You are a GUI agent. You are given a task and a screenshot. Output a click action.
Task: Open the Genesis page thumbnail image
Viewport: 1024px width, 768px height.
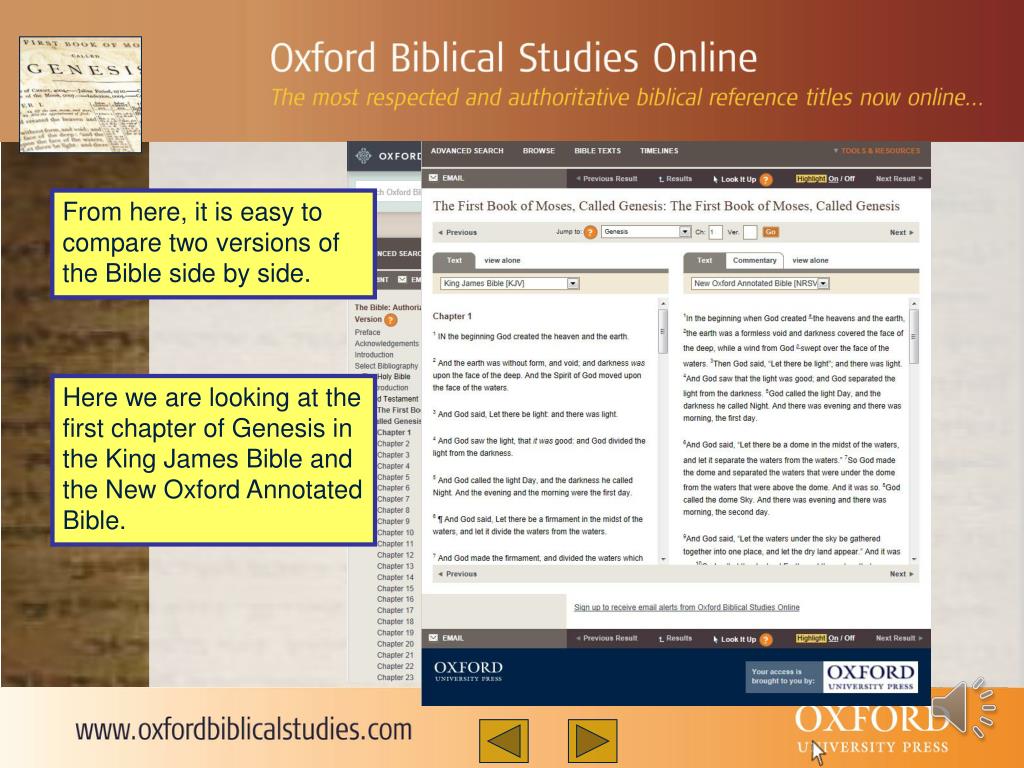click(x=80, y=95)
